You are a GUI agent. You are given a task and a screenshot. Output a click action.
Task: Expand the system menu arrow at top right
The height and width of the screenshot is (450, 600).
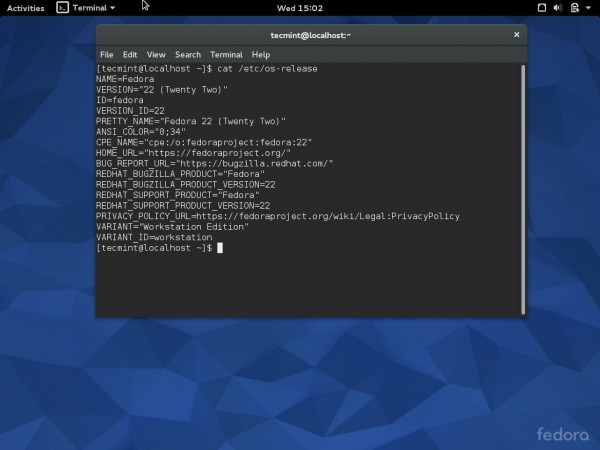(x=589, y=7)
